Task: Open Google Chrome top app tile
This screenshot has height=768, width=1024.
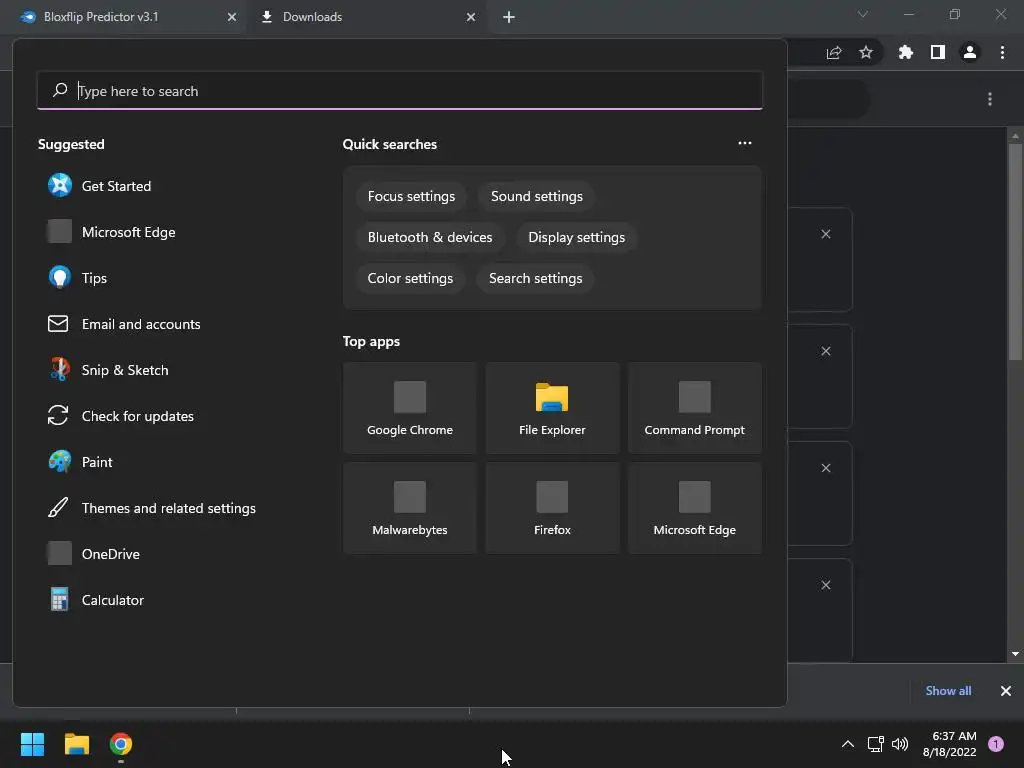Action: 409,408
